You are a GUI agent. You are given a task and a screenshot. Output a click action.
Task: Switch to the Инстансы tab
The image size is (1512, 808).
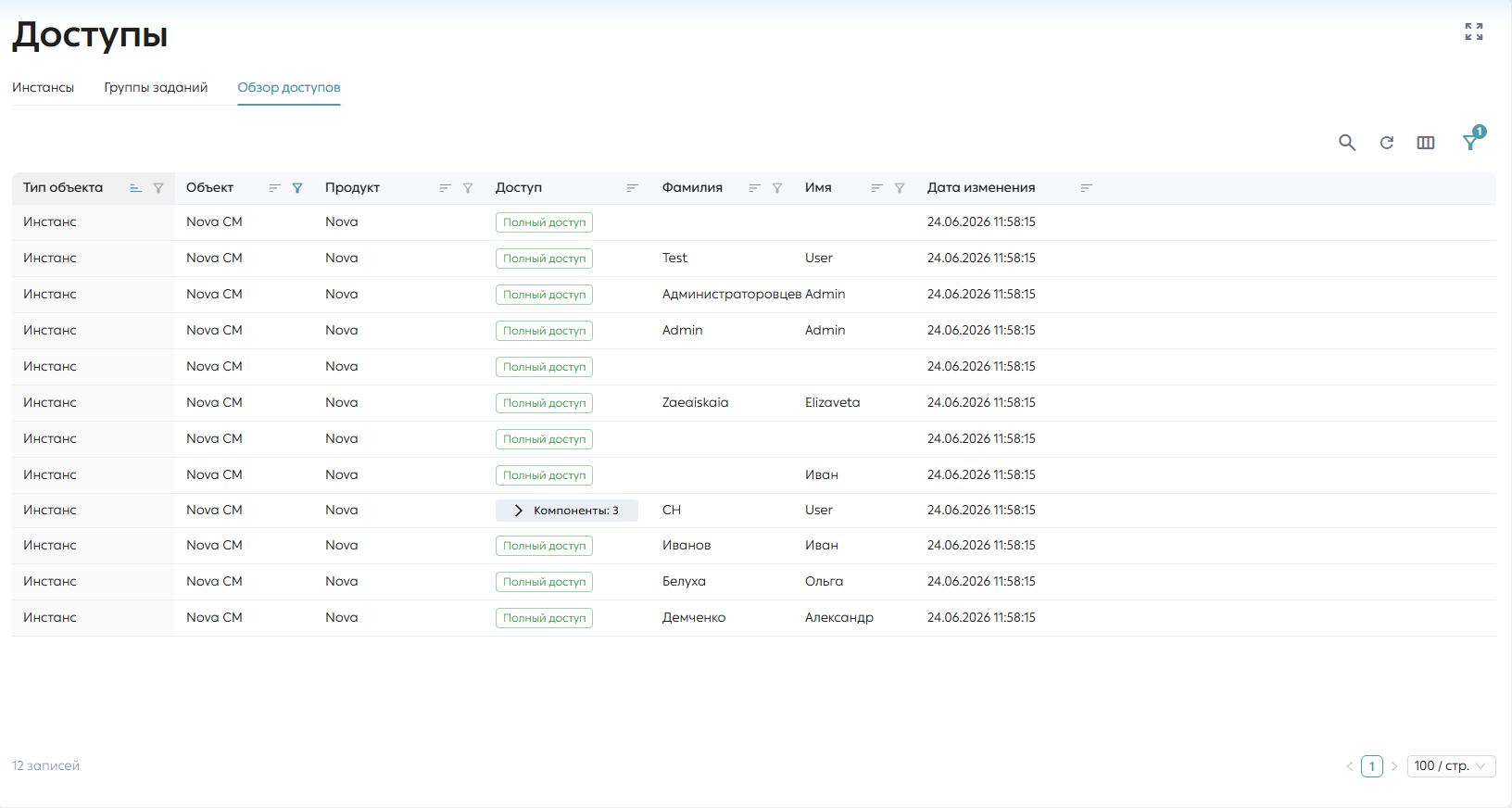(x=43, y=87)
